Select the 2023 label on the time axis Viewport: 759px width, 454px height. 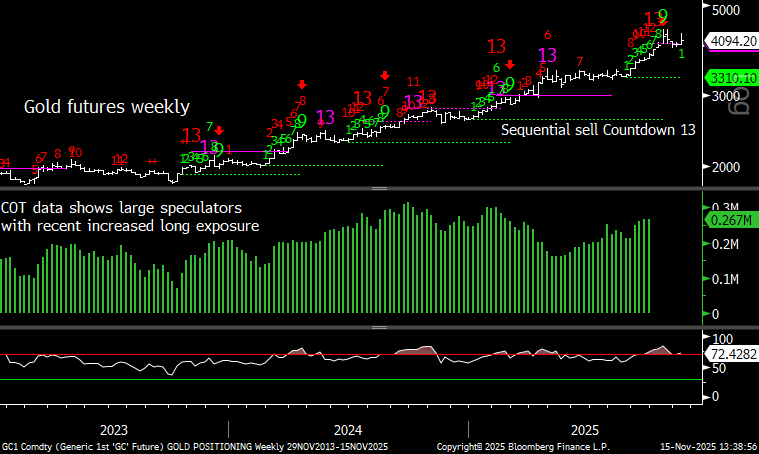click(x=113, y=429)
